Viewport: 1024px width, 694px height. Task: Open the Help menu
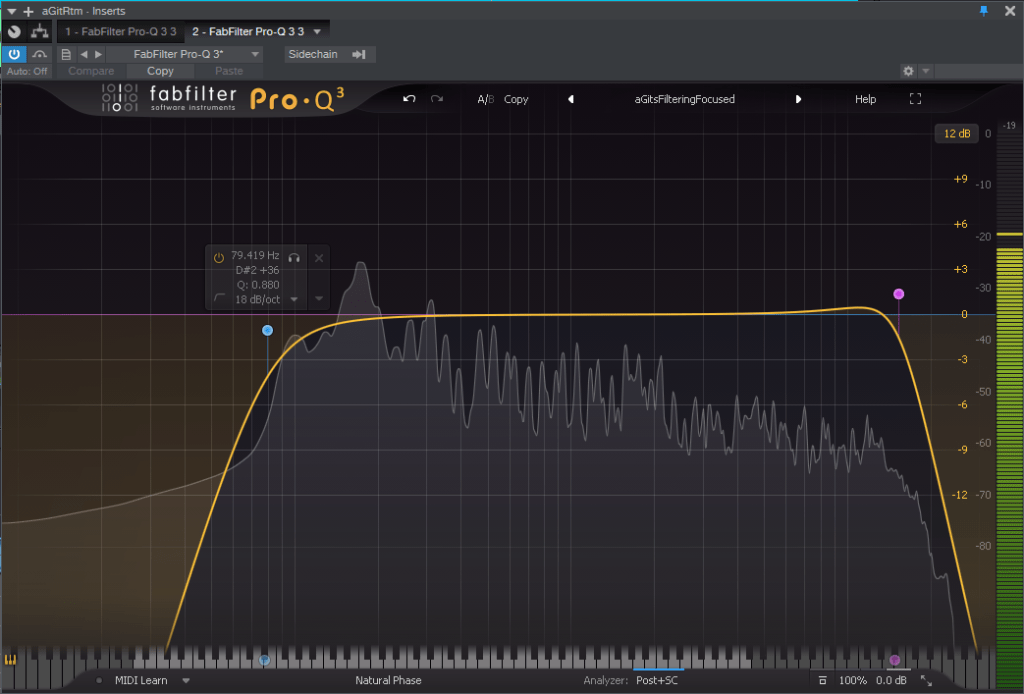(x=865, y=99)
